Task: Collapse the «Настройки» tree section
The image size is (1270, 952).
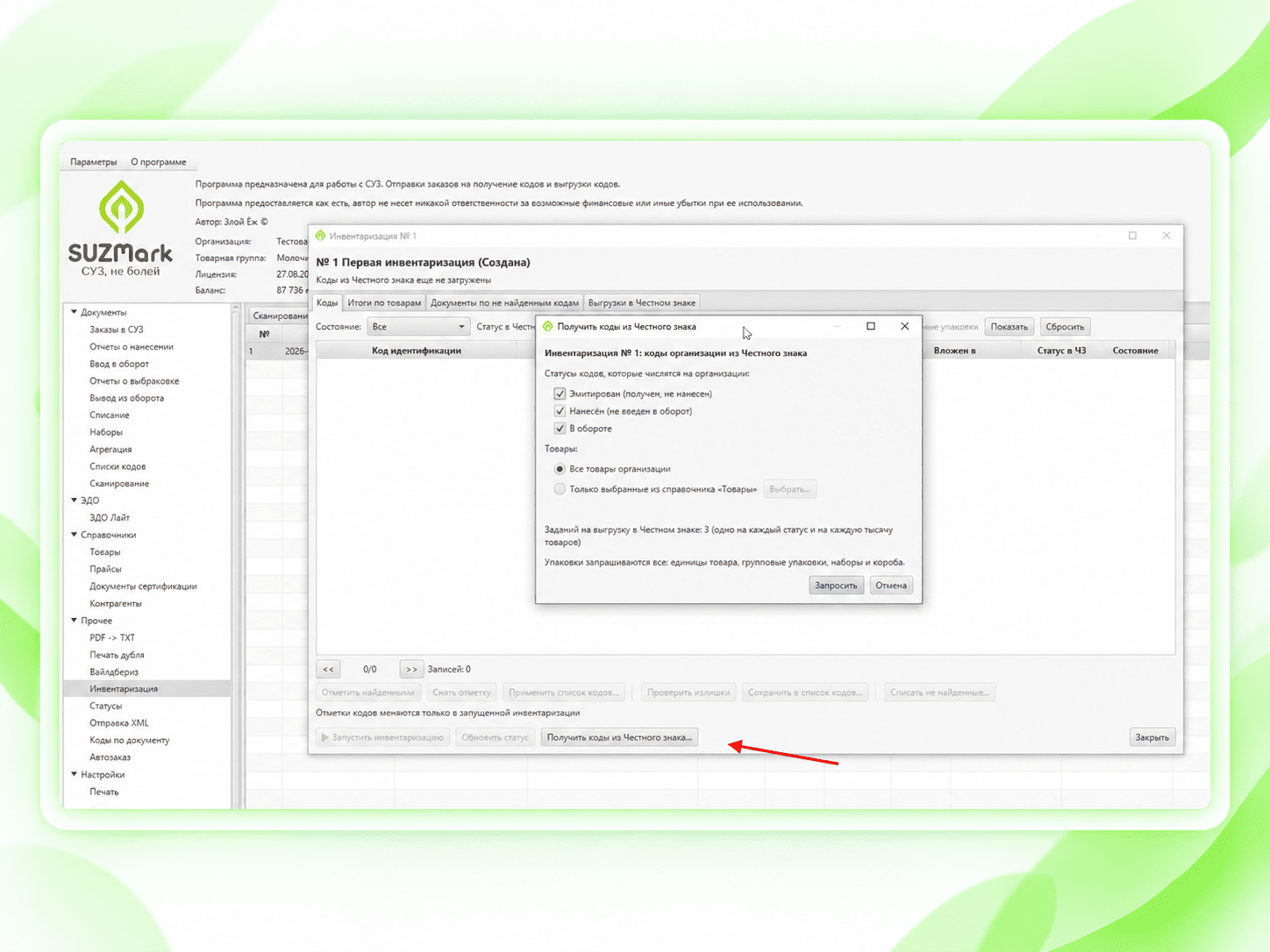Action: click(75, 775)
